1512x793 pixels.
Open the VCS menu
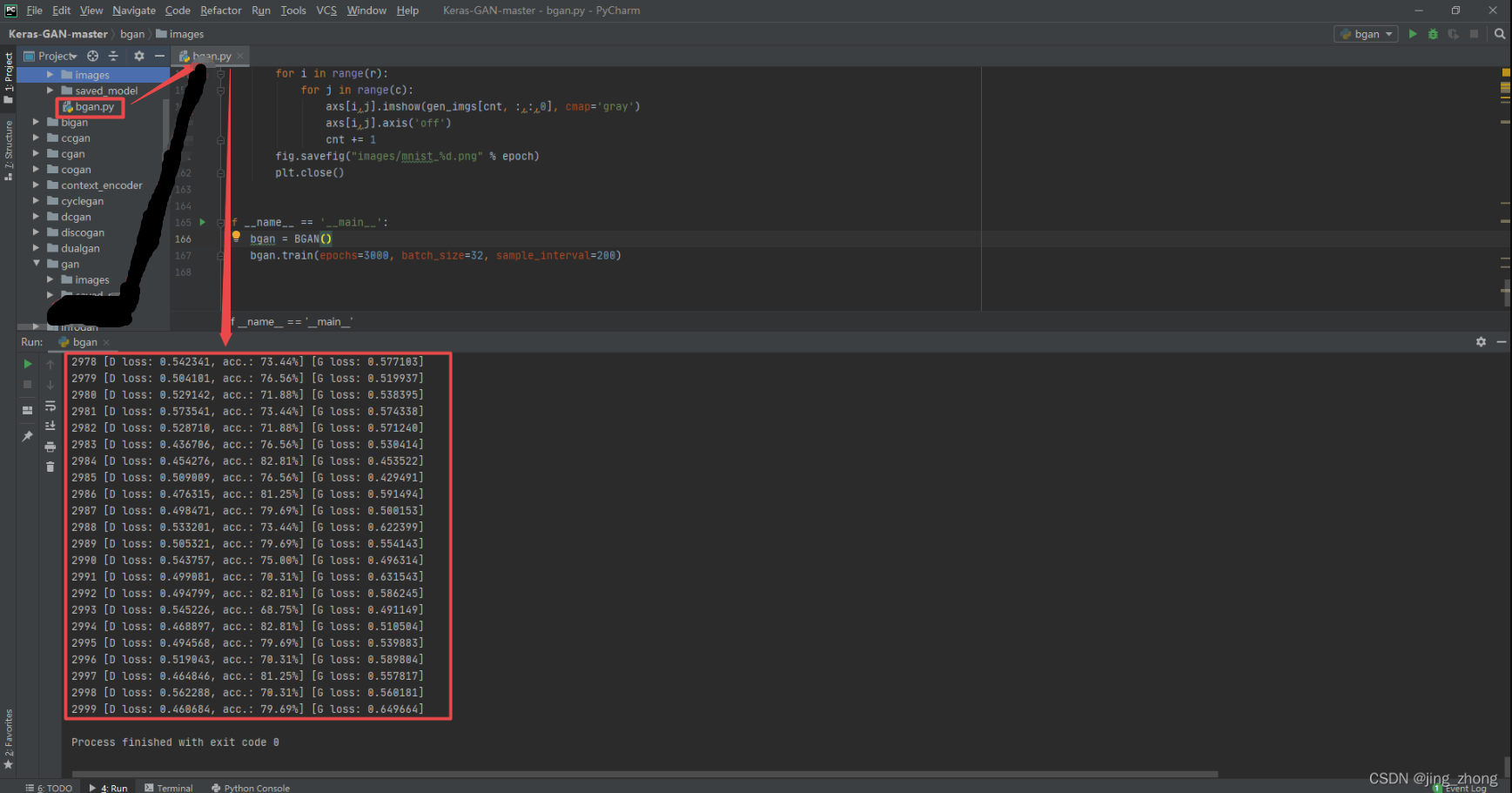[x=326, y=10]
